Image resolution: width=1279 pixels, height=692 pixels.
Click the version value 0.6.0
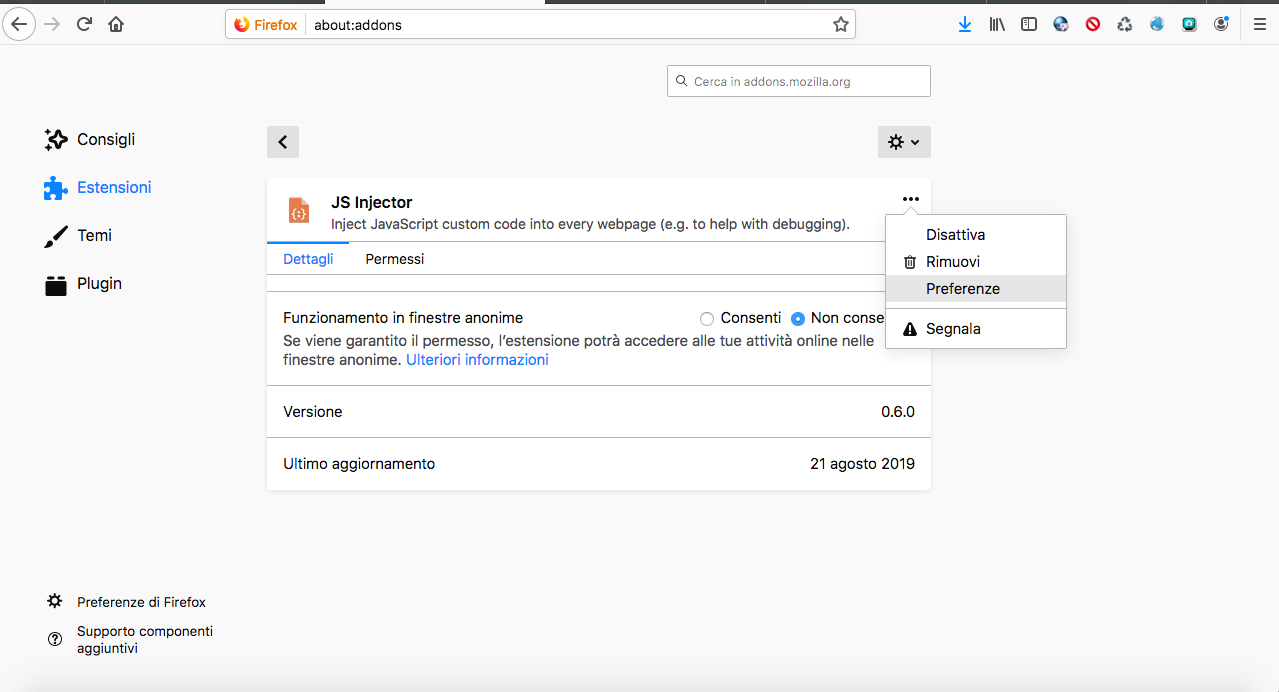[x=898, y=412]
